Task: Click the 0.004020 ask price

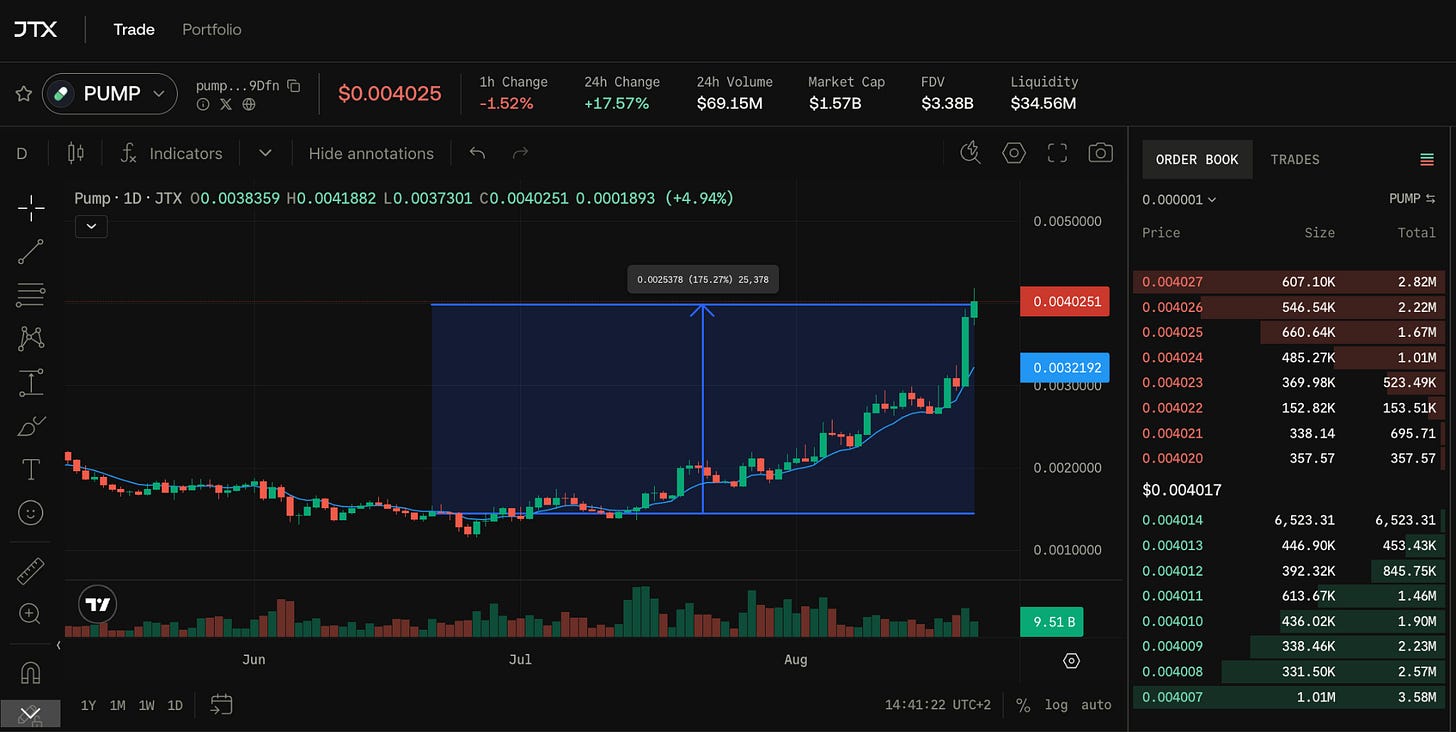Action: [x=1172, y=458]
